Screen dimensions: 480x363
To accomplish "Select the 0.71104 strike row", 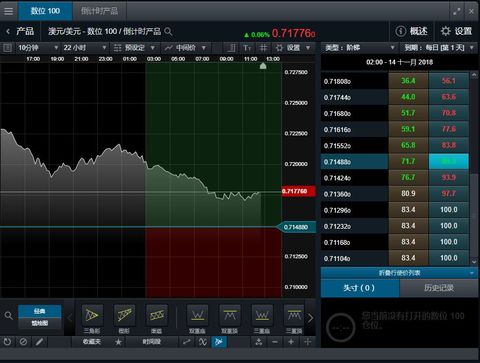I will [354, 258].
